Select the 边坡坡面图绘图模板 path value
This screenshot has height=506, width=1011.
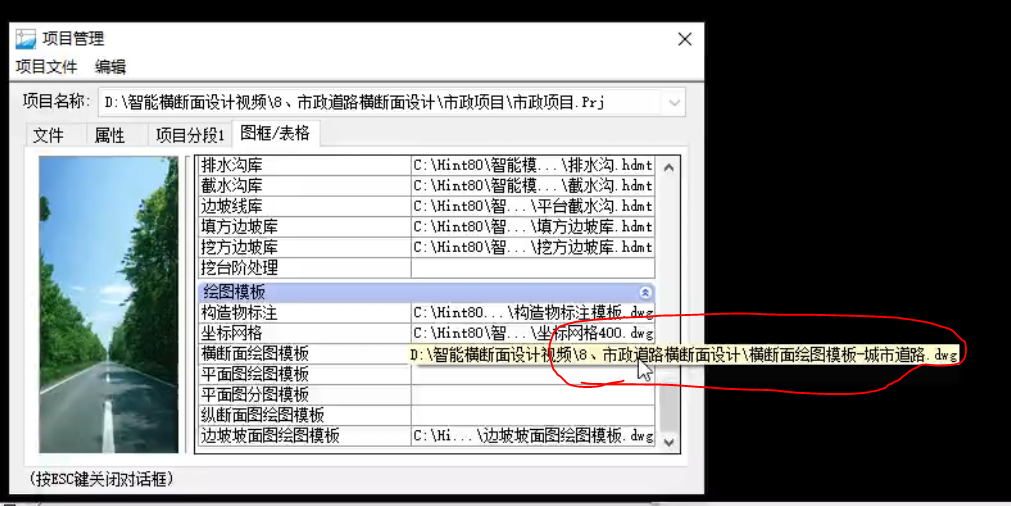(x=532, y=436)
